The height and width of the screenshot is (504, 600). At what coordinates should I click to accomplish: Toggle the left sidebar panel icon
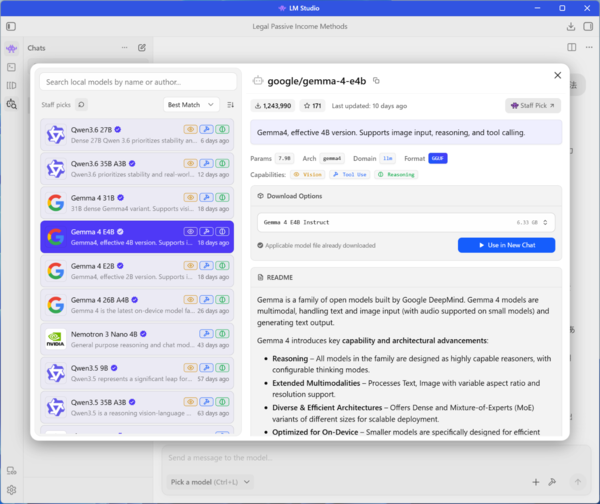(x=11, y=26)
